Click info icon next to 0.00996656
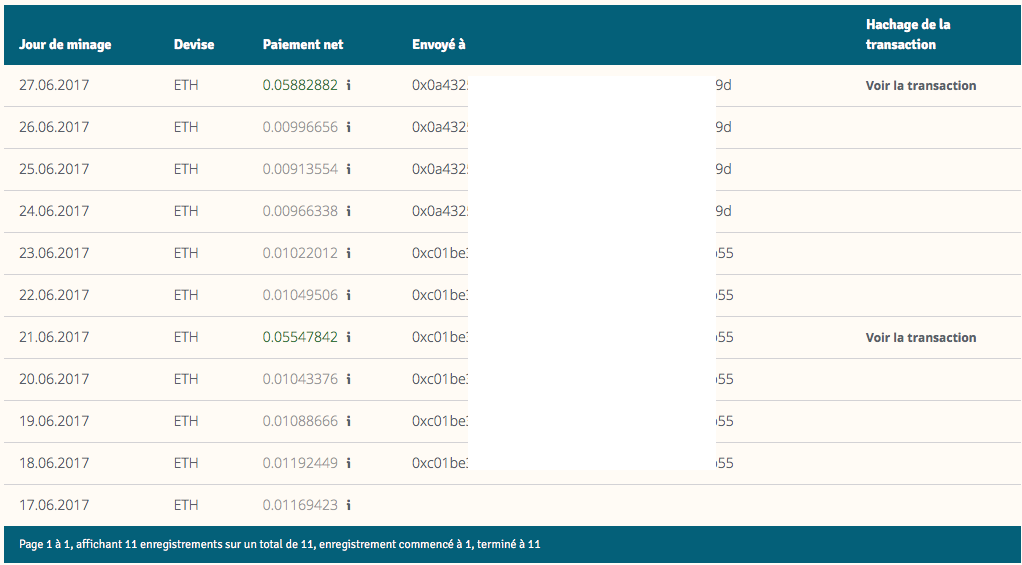This screenshot has width=1022, height=565. (x=349, y=127)
